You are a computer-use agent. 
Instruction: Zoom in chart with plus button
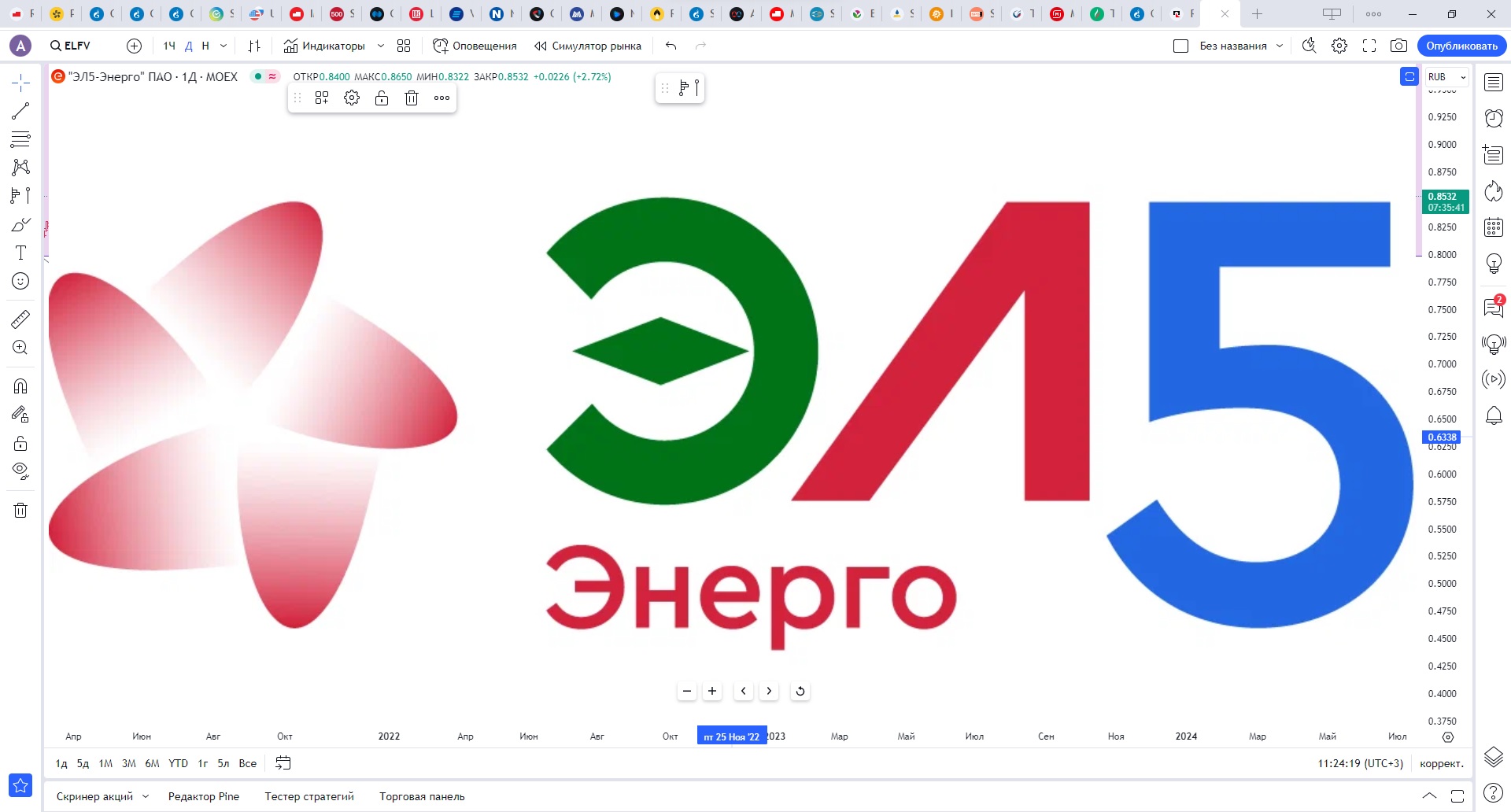[712, 691]
